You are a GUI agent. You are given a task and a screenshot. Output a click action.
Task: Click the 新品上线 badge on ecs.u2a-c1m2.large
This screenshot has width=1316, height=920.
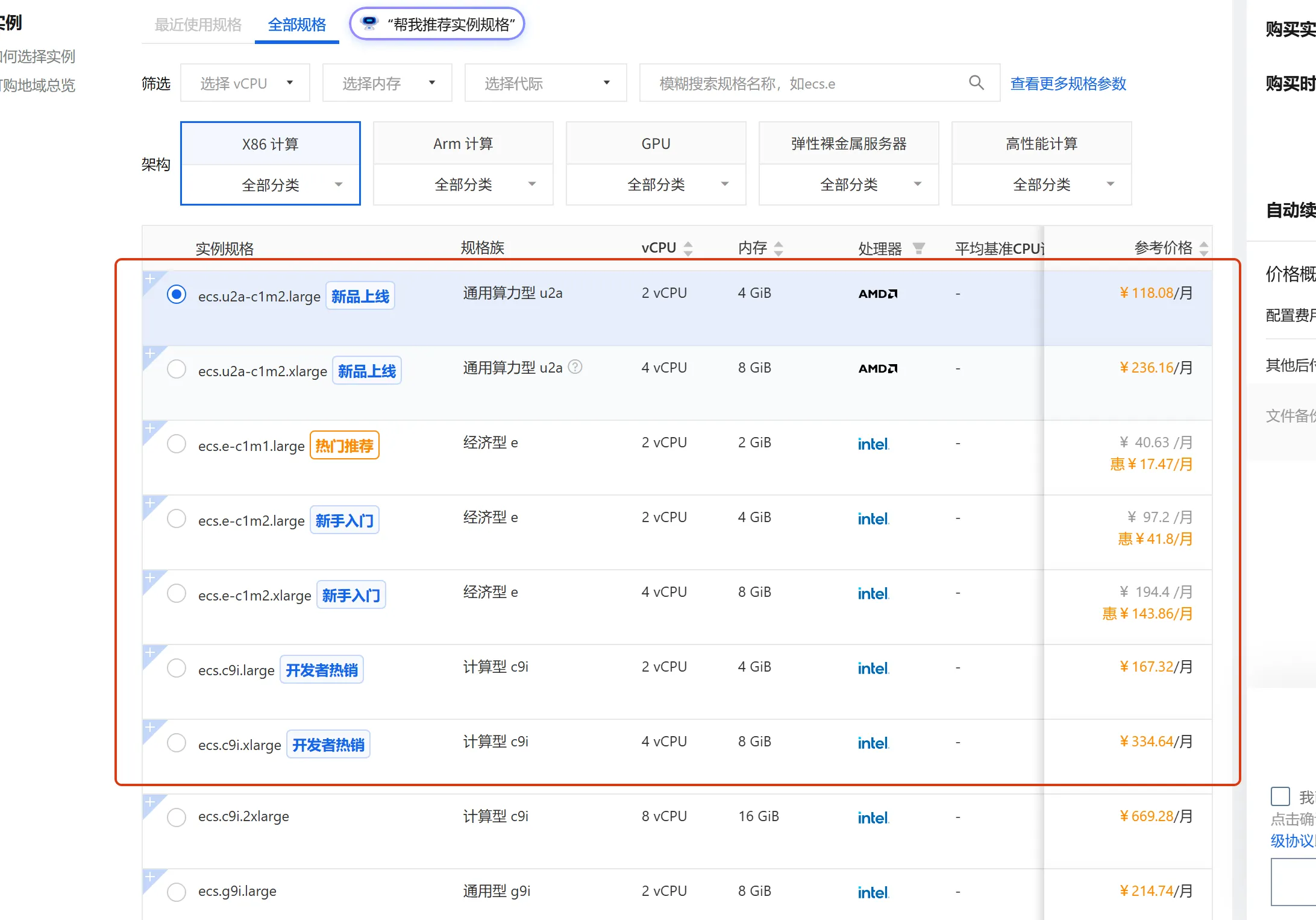click(x=360, y=296)
